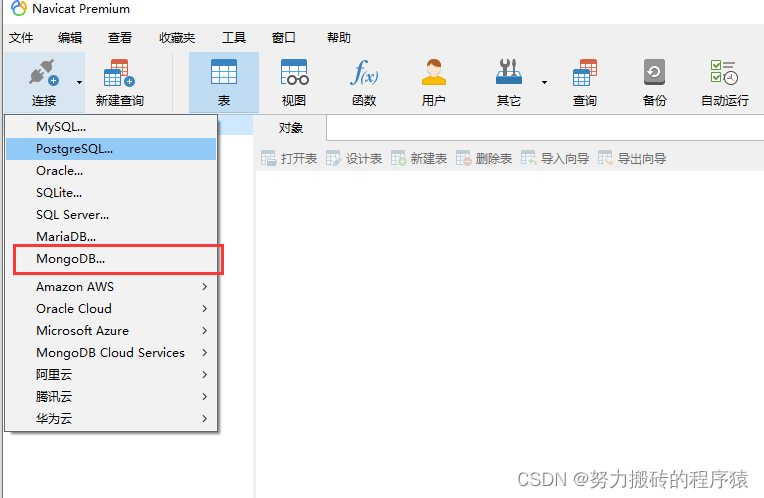Expand the 腾讯云 submenu
This screenshot has height=498, width=764.
tap(111, 396)
